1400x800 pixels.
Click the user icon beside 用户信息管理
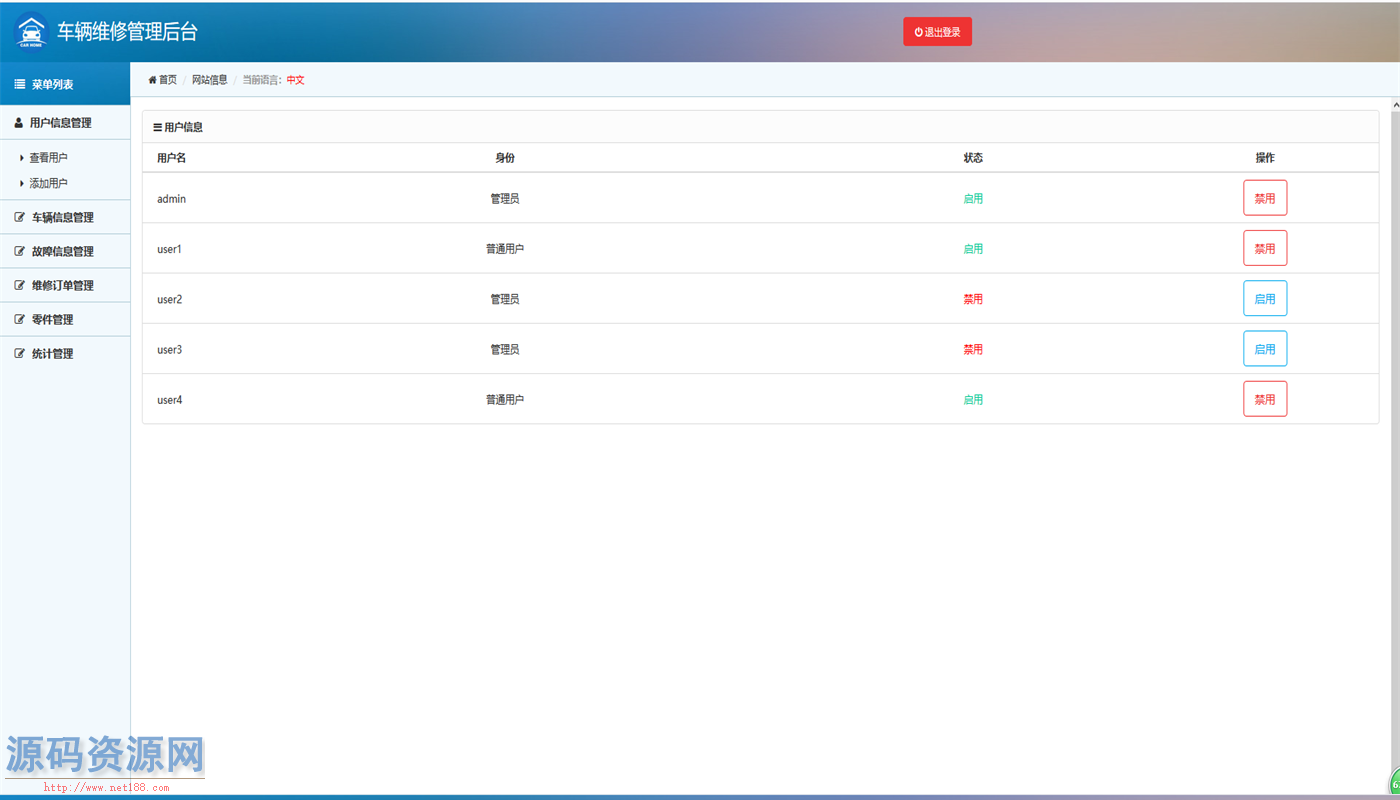coord(19,123)
